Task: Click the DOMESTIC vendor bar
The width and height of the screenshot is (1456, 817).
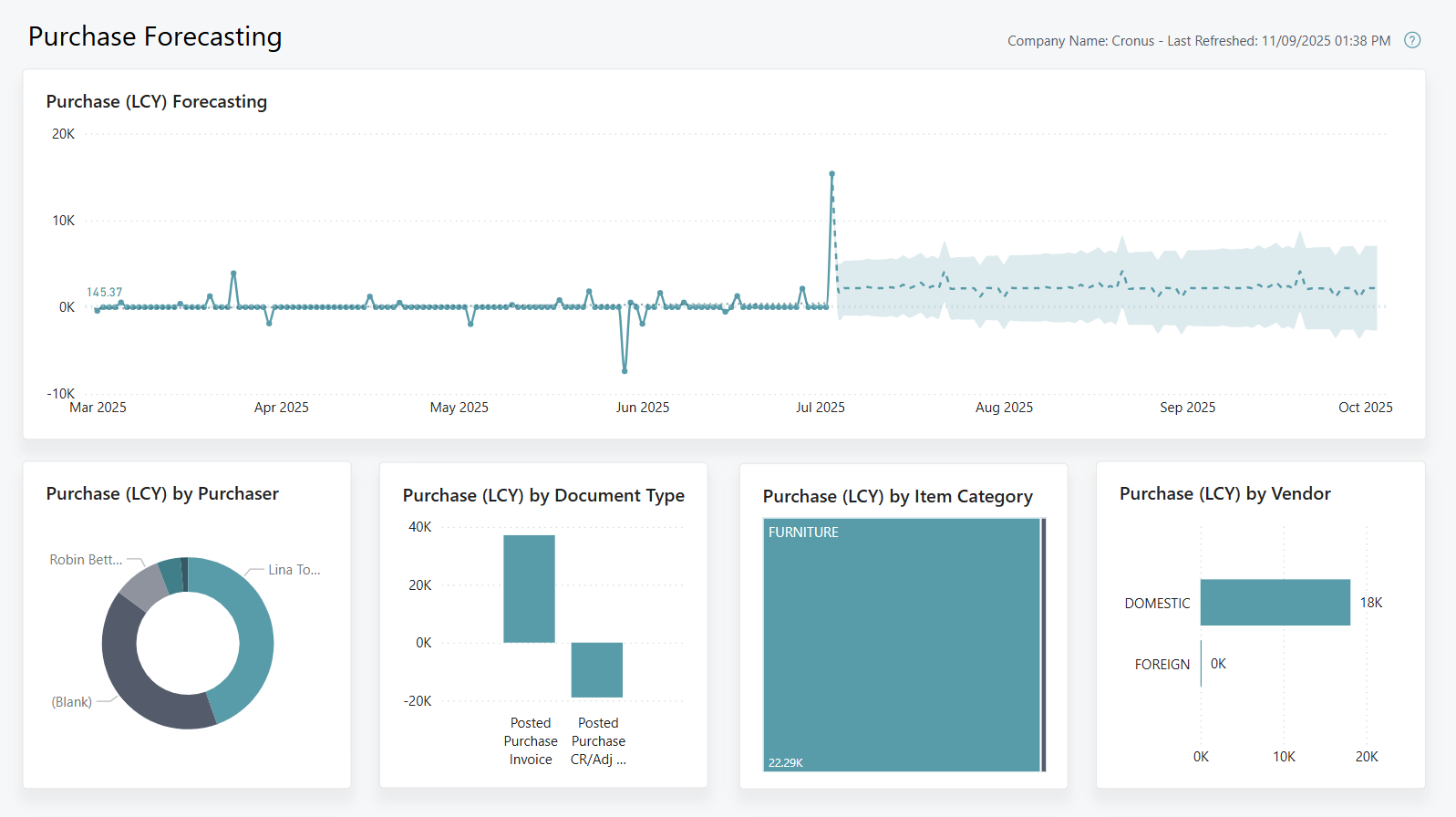Action: point(1275,602)
